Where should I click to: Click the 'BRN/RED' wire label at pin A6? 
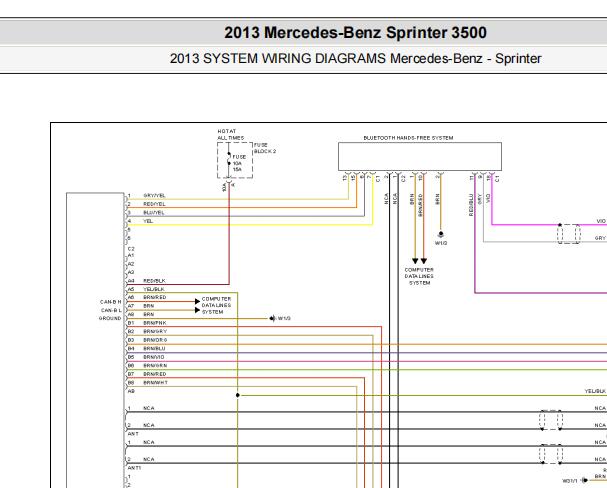pyautogui.click(x=154, y=297)
